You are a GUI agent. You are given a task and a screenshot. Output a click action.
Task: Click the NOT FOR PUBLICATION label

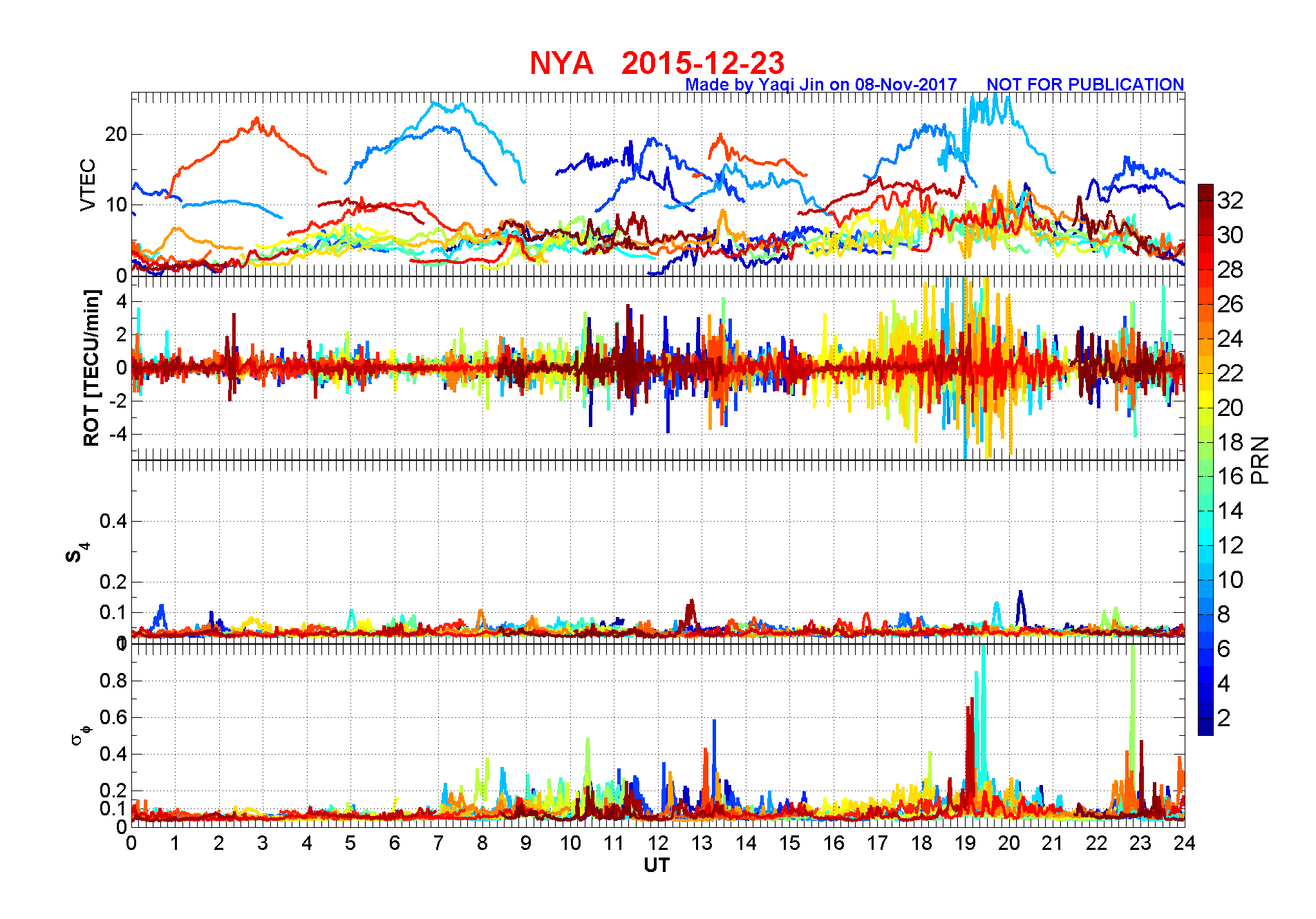1085,85
